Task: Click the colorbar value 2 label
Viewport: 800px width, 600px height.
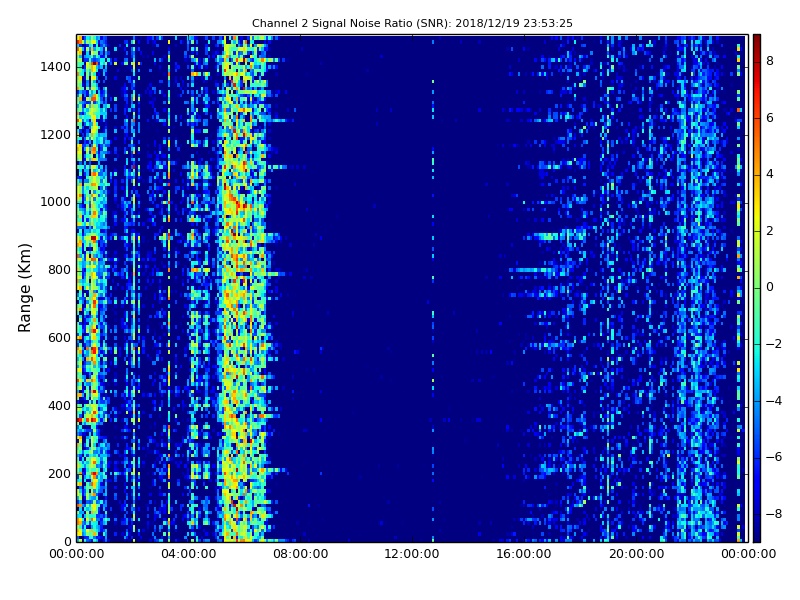Action: [x=770, y=231]
